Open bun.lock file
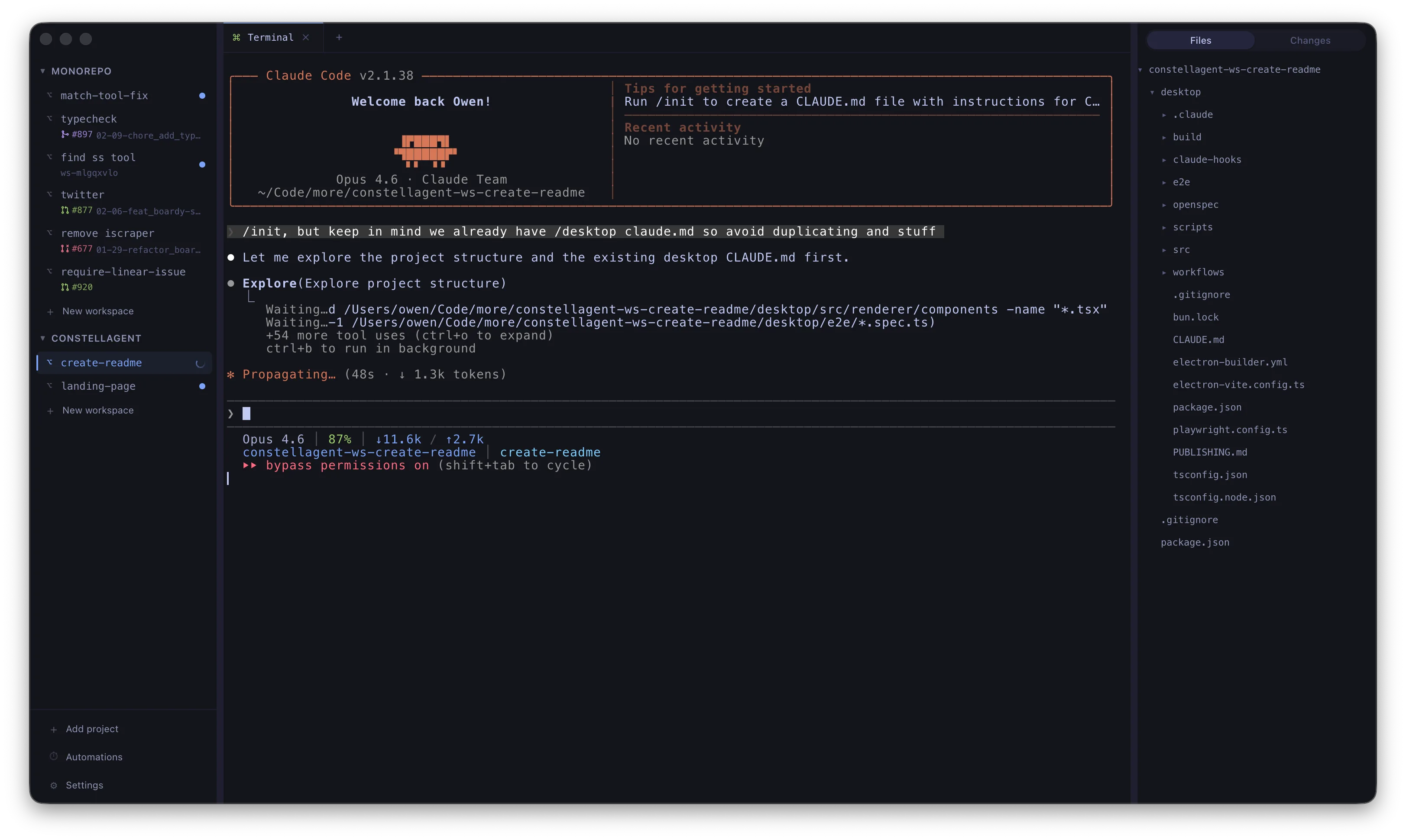Screen dimensions: 1406x840 pyautogui.click(x=1195, y=317)
